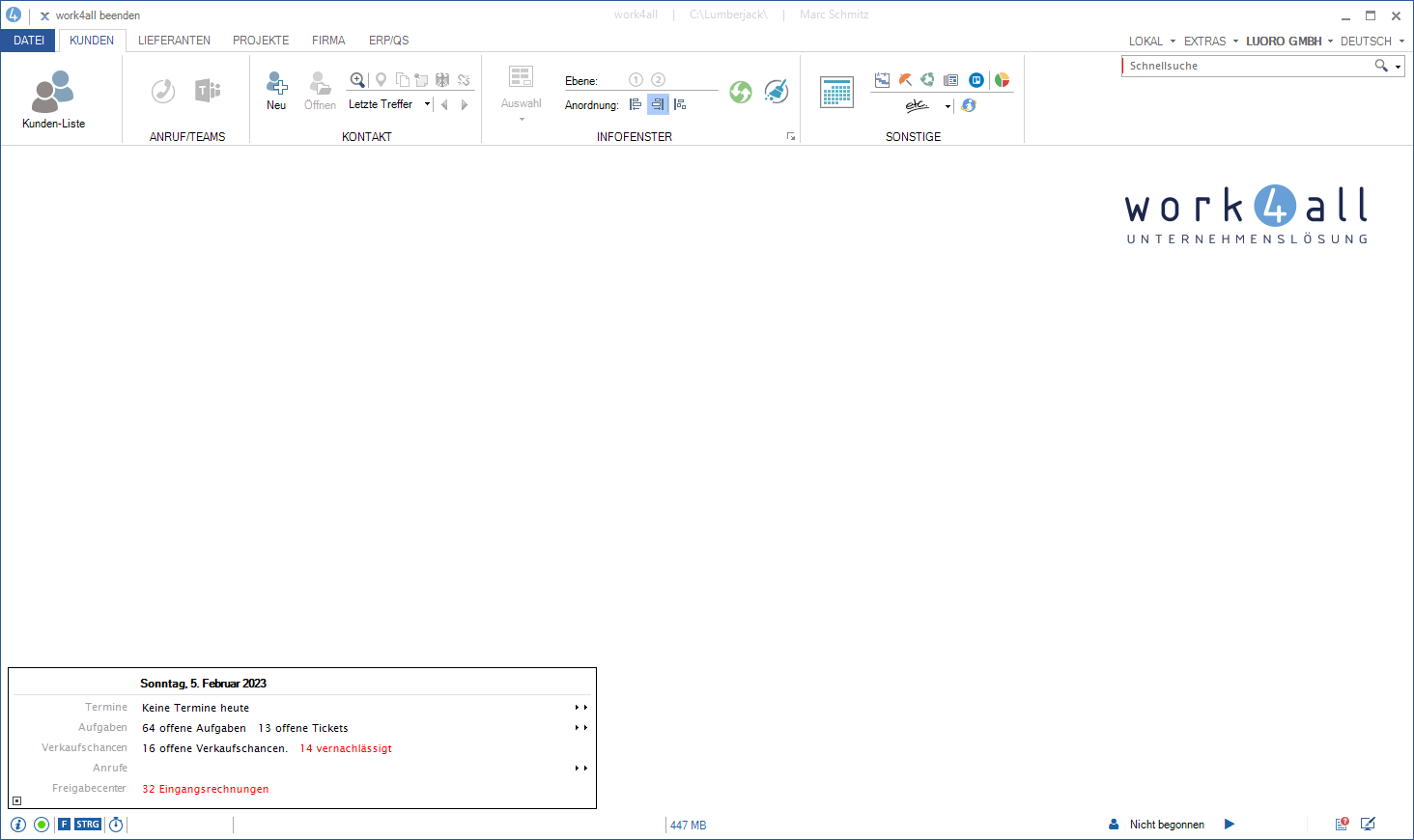Open the Kunden-Liste
This screenshot has height=840, width=1414.
coord(53,99)
